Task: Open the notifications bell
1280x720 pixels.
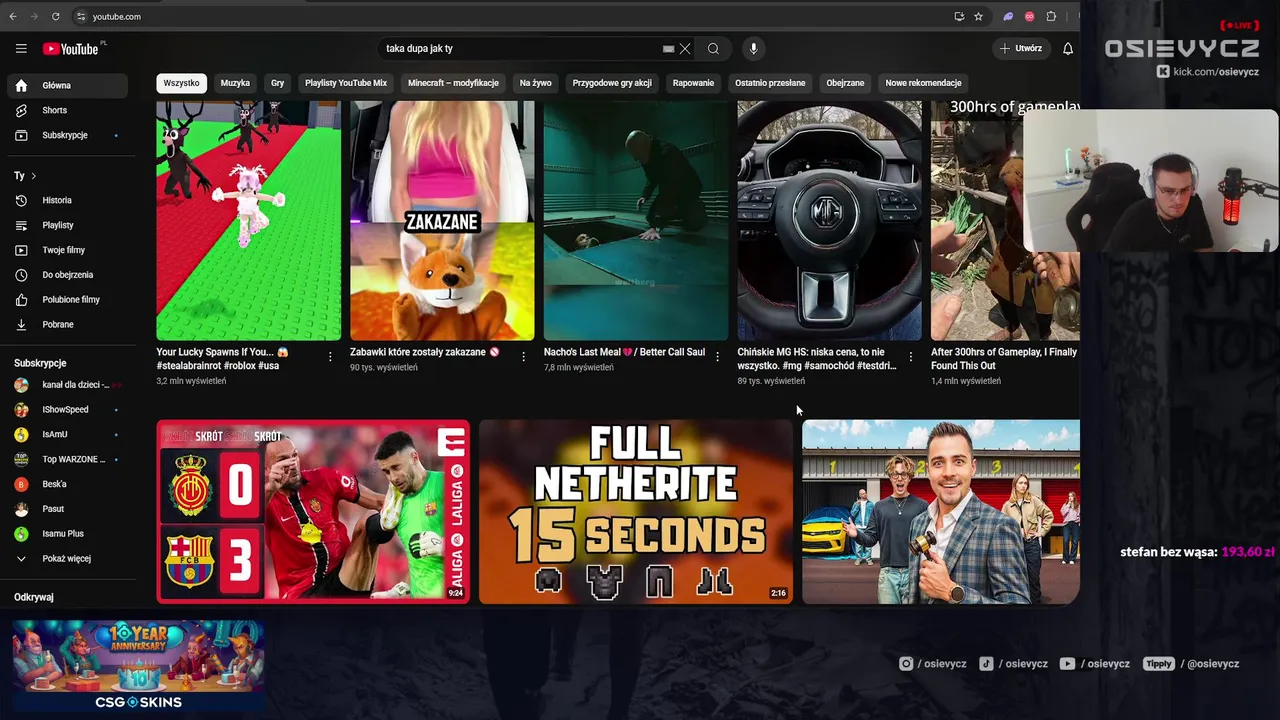Action: (1068, 48)
